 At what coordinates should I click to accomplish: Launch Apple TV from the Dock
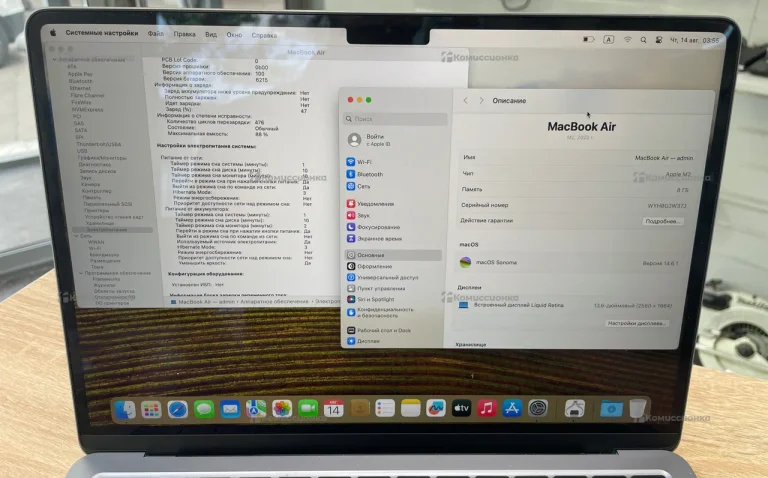click(461, 408)
